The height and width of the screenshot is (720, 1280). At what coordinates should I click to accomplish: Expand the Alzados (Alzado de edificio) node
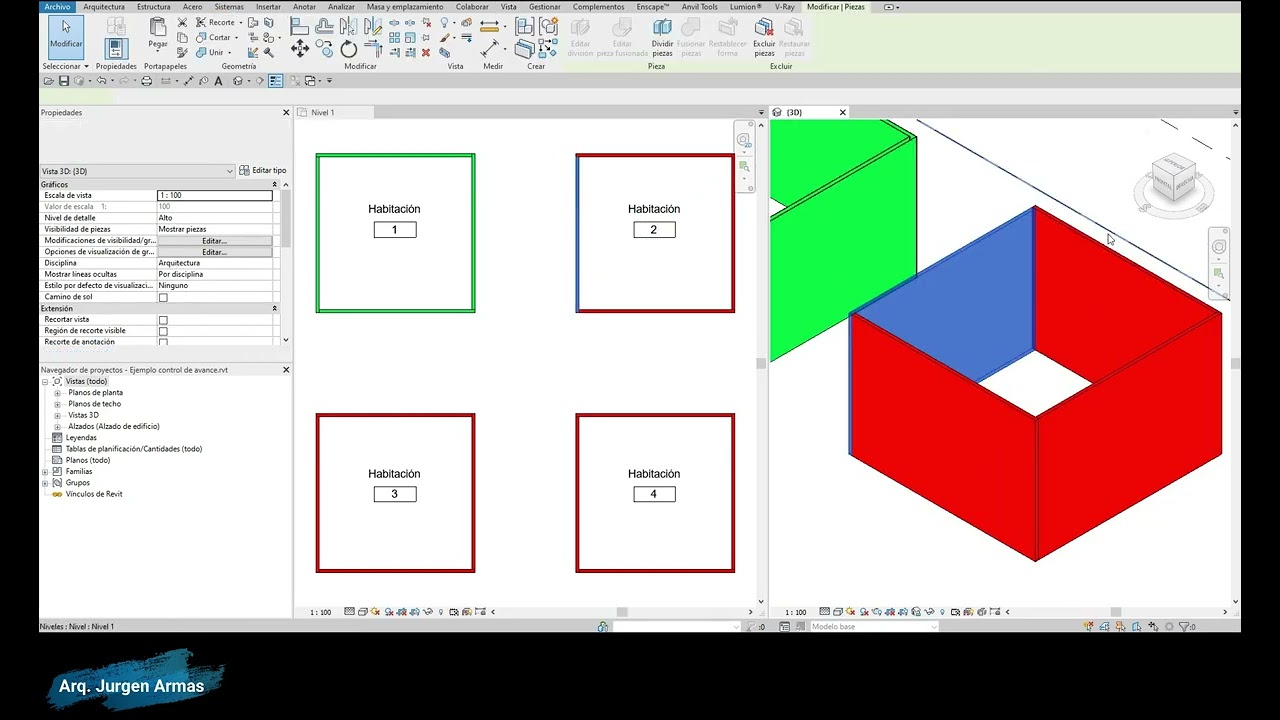(x=57, y=426)
